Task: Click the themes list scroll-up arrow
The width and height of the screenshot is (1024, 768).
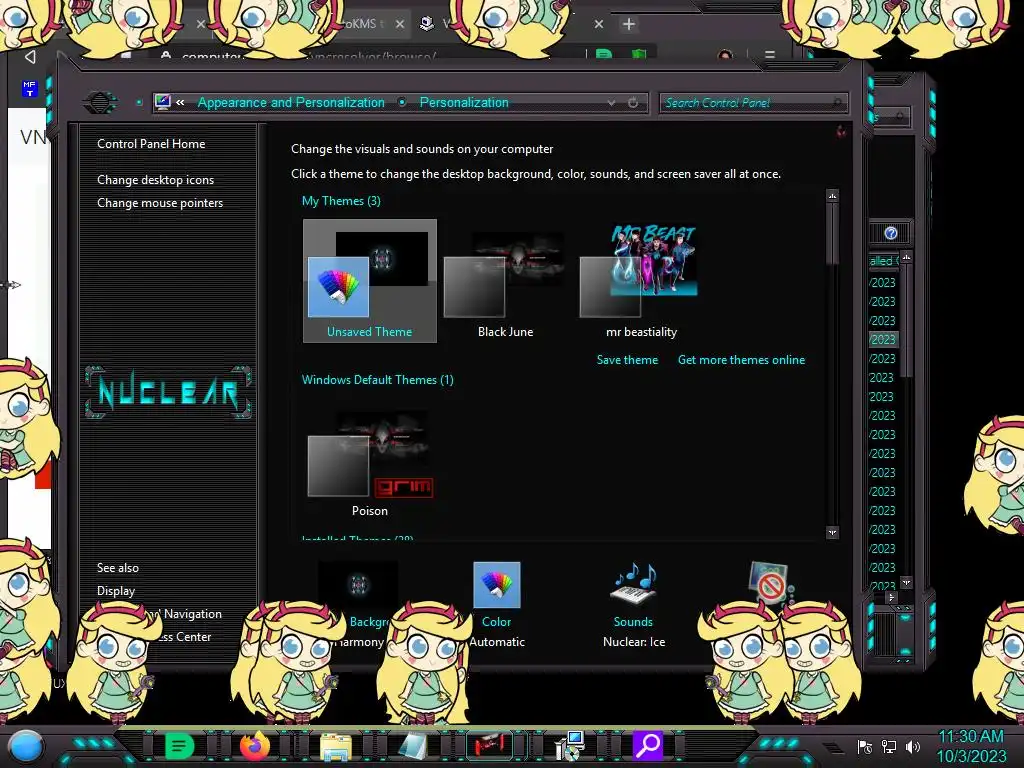Action: click(x=832, y=196)
